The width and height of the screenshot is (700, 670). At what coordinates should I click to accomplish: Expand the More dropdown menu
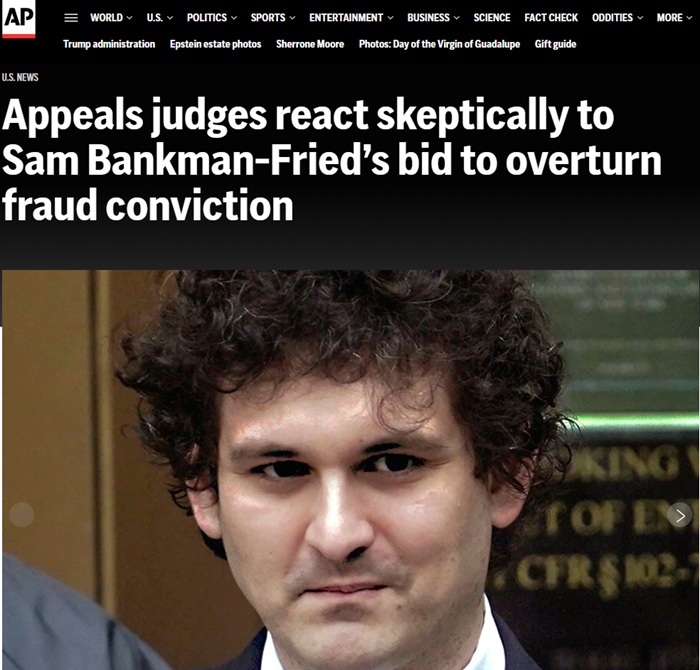click(x=674, y=17)
